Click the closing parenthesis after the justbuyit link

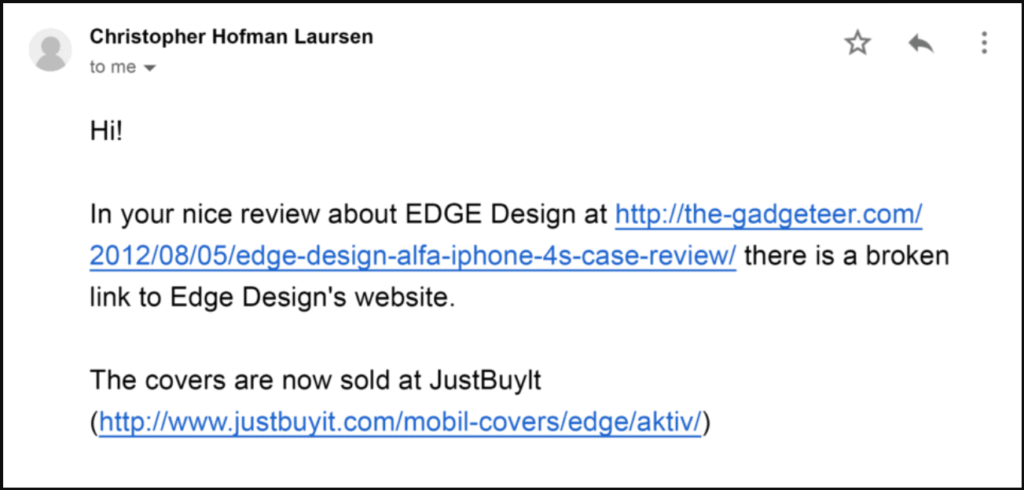pyautogui.click(x=706, y=423)
